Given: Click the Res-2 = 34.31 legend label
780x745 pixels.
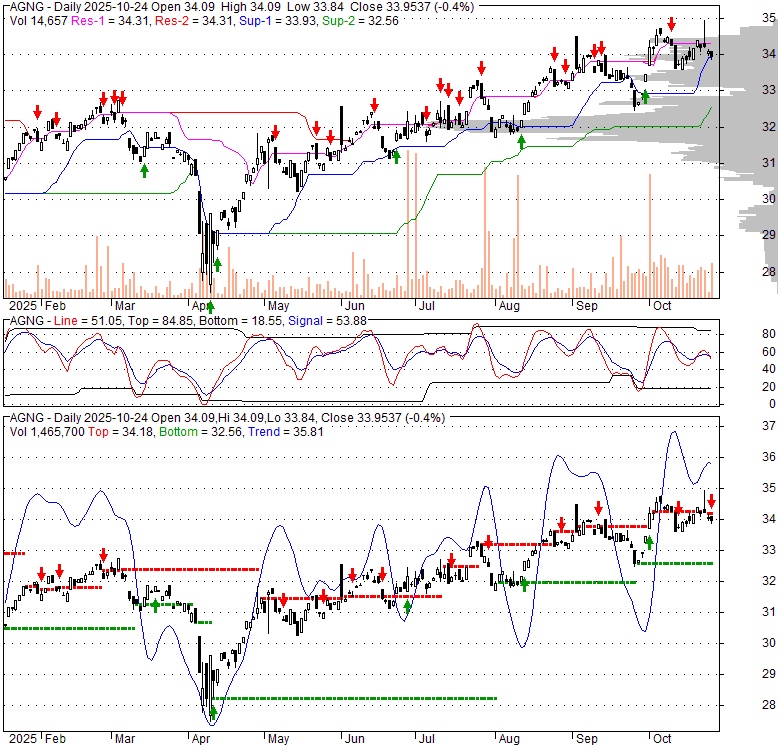Looking at the screenshot, I should 194,21.
